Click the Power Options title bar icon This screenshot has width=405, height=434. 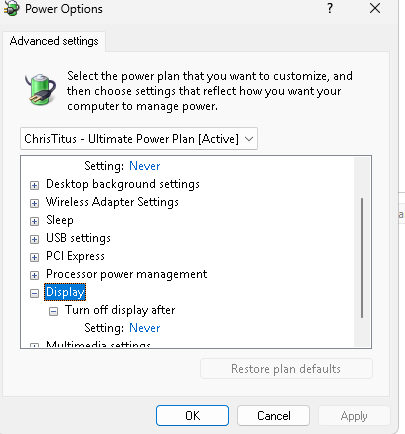click(x=11, y=9)
